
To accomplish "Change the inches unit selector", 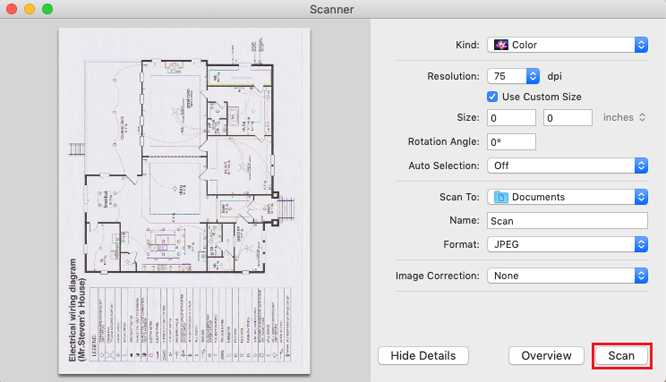I will click(624, 118).
